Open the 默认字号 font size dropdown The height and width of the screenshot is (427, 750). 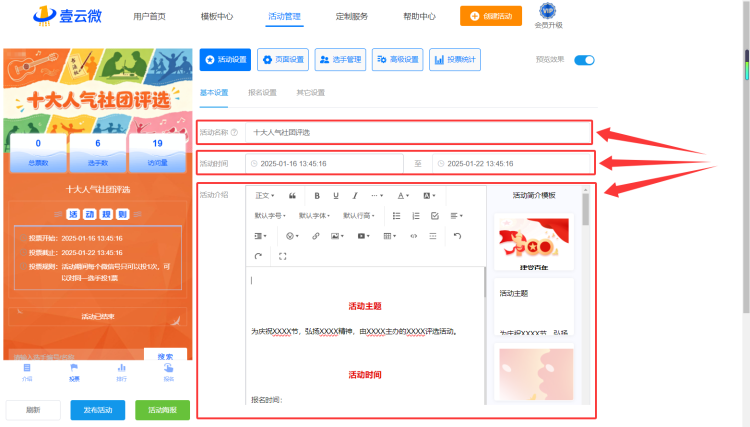270,216
